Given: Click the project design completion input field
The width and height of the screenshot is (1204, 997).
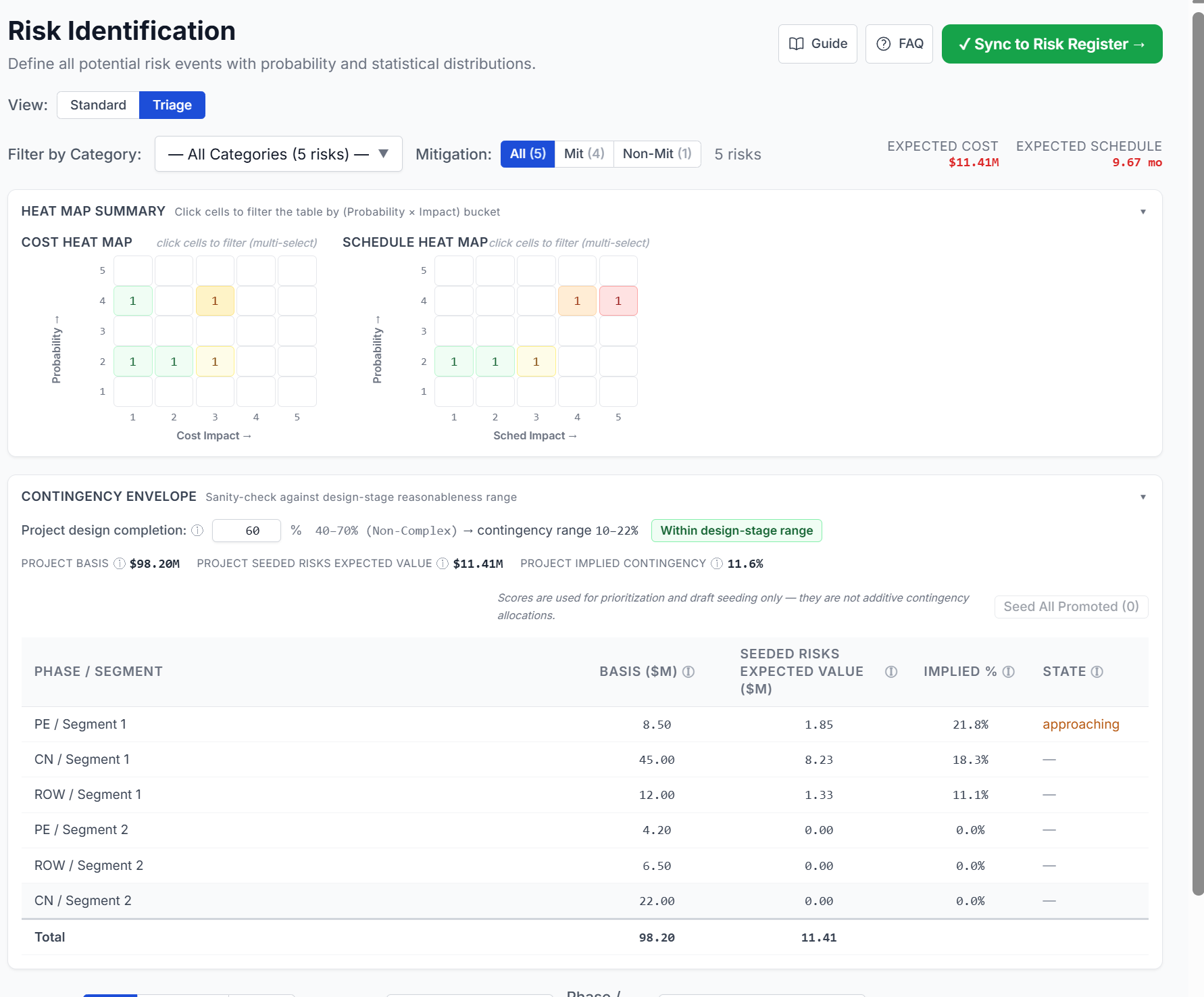Looking at the screenshot, I should click(247, 531).
